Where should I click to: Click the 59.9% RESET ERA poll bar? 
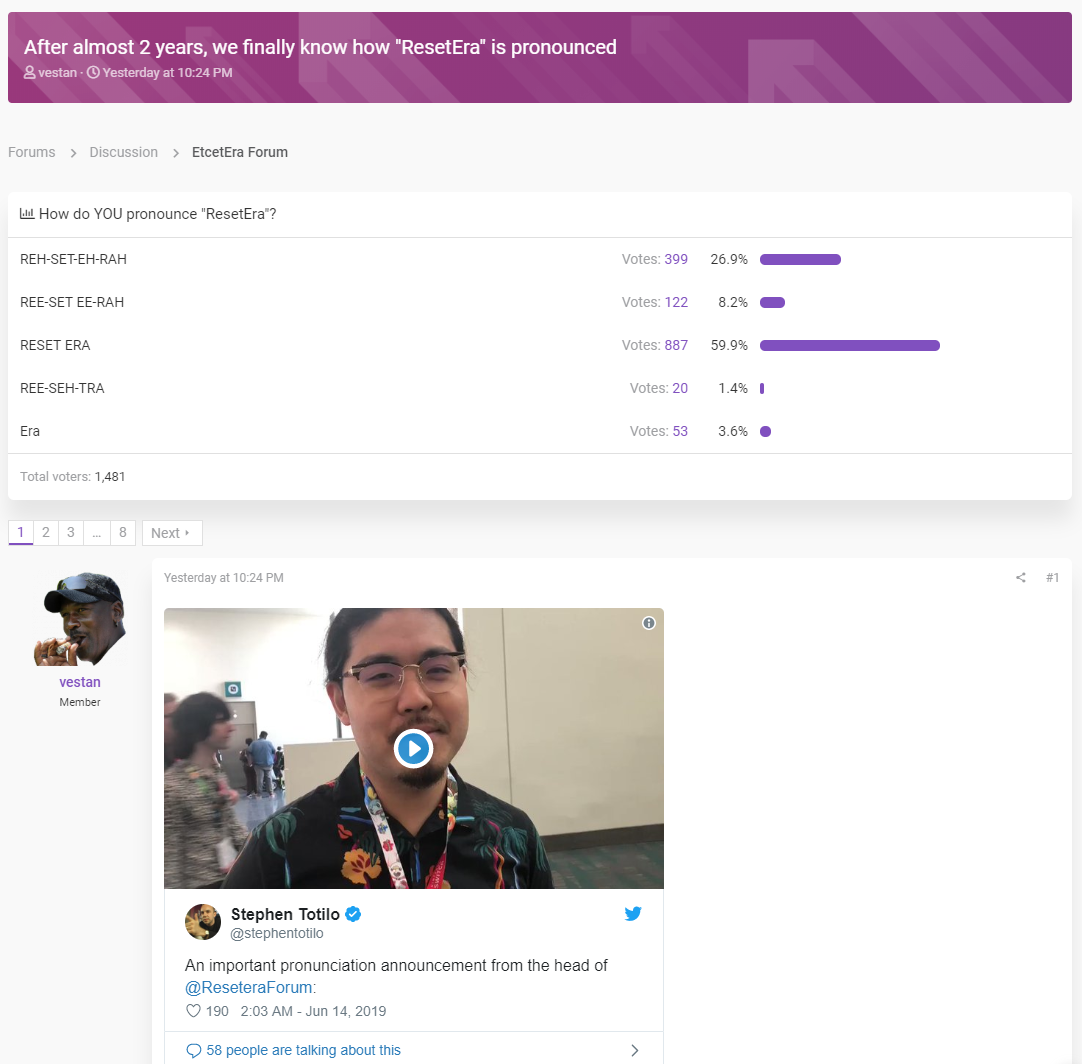(x=849, y=346)
